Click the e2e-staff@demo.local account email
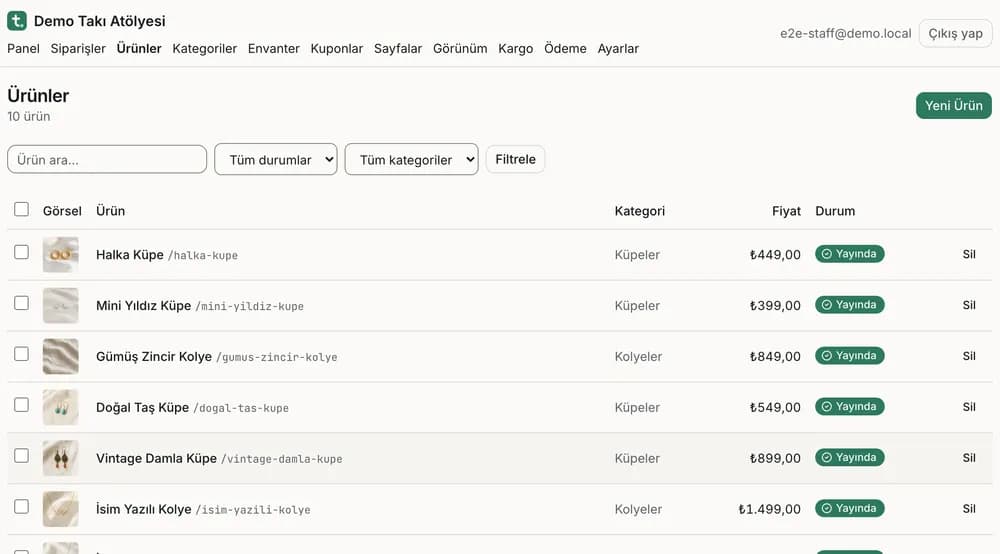The height and width of the screenshot is (554, 1000). coord(846,33)
